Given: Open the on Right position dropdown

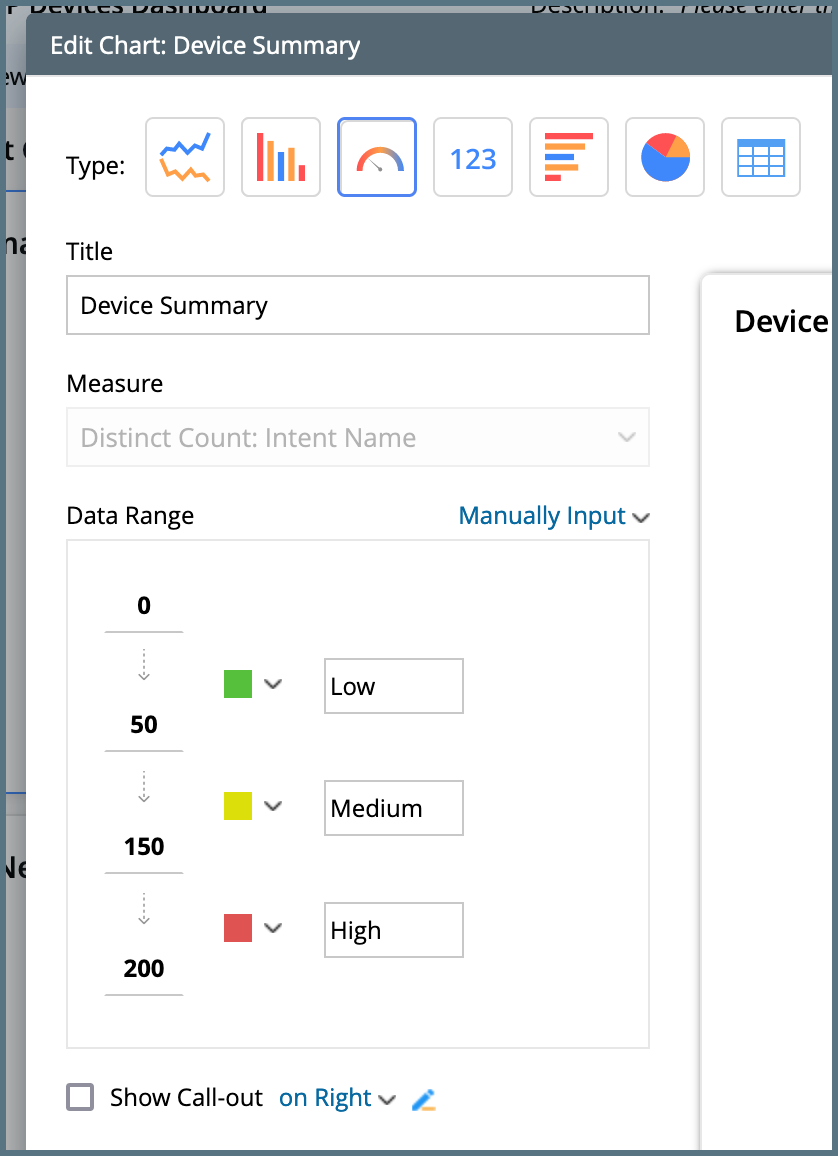Looking at the screenshot, I should click(338, 1098).
